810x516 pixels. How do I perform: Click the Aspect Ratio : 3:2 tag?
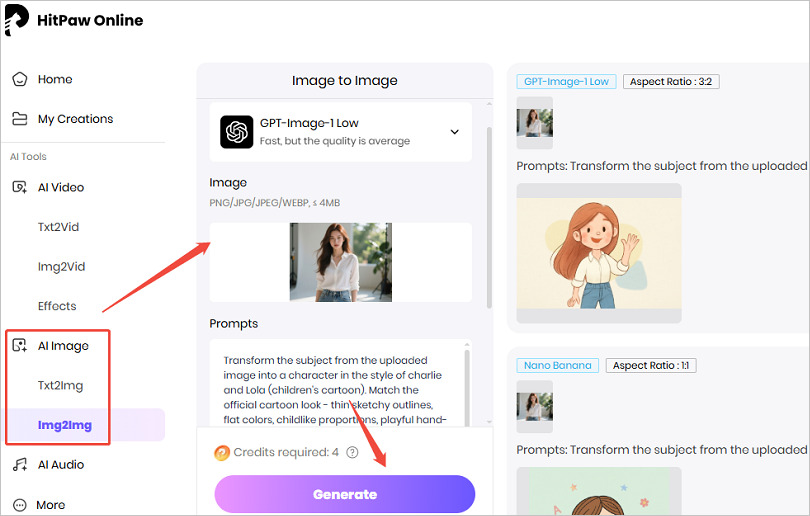point(671,82)
